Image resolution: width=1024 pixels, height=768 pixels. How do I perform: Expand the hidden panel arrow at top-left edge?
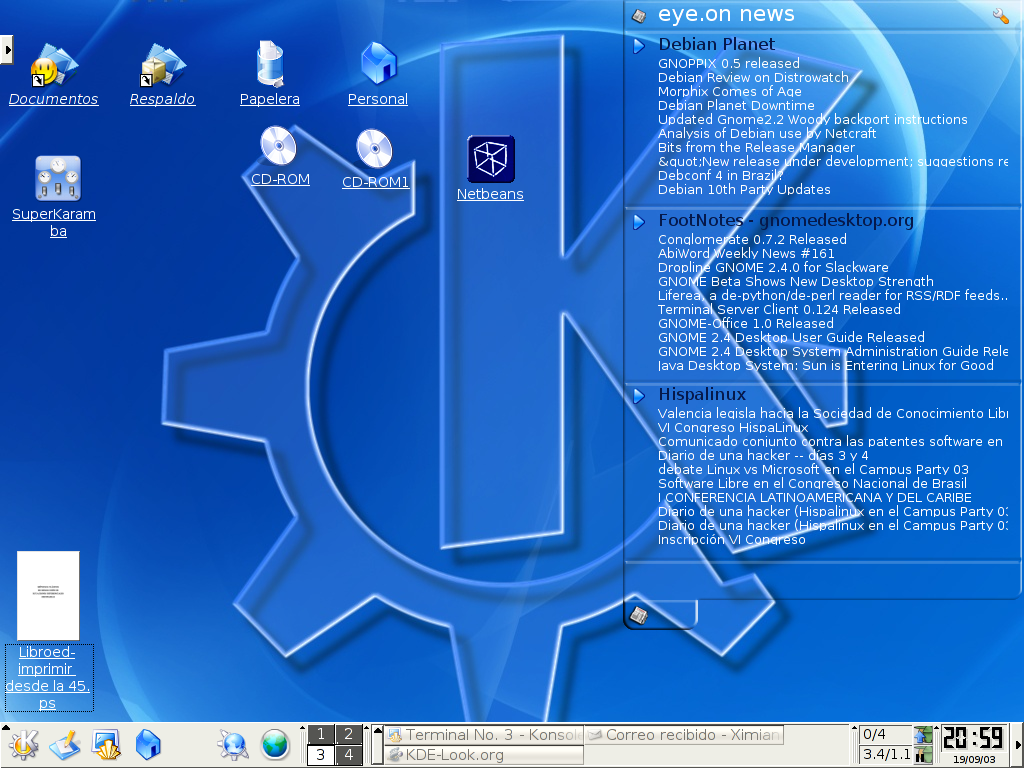[7, 50]
